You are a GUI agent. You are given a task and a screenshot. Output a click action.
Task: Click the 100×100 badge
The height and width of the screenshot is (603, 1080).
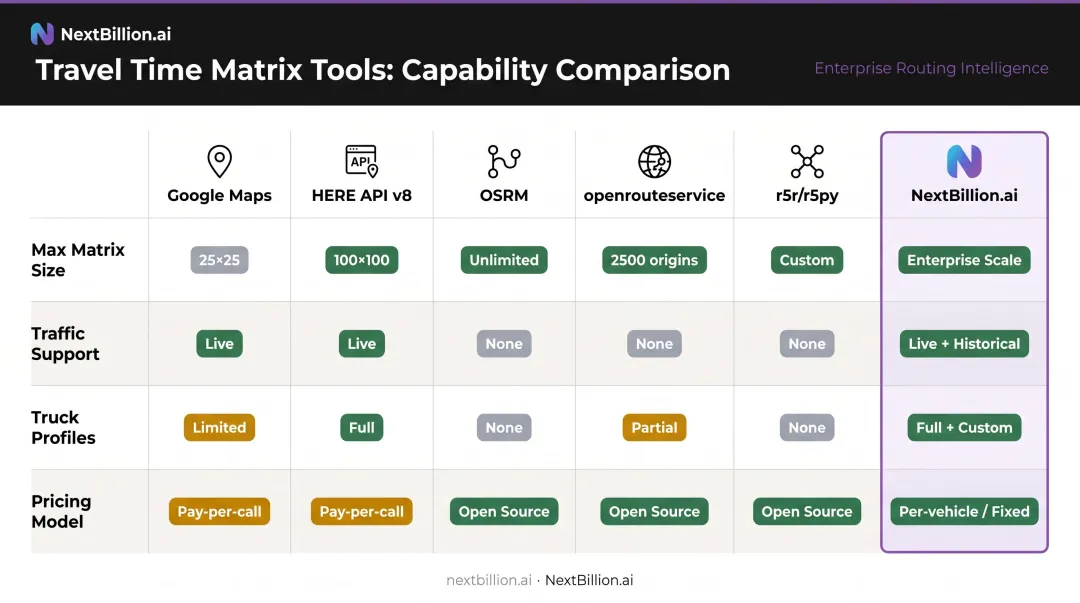click(x=362, y=260)
